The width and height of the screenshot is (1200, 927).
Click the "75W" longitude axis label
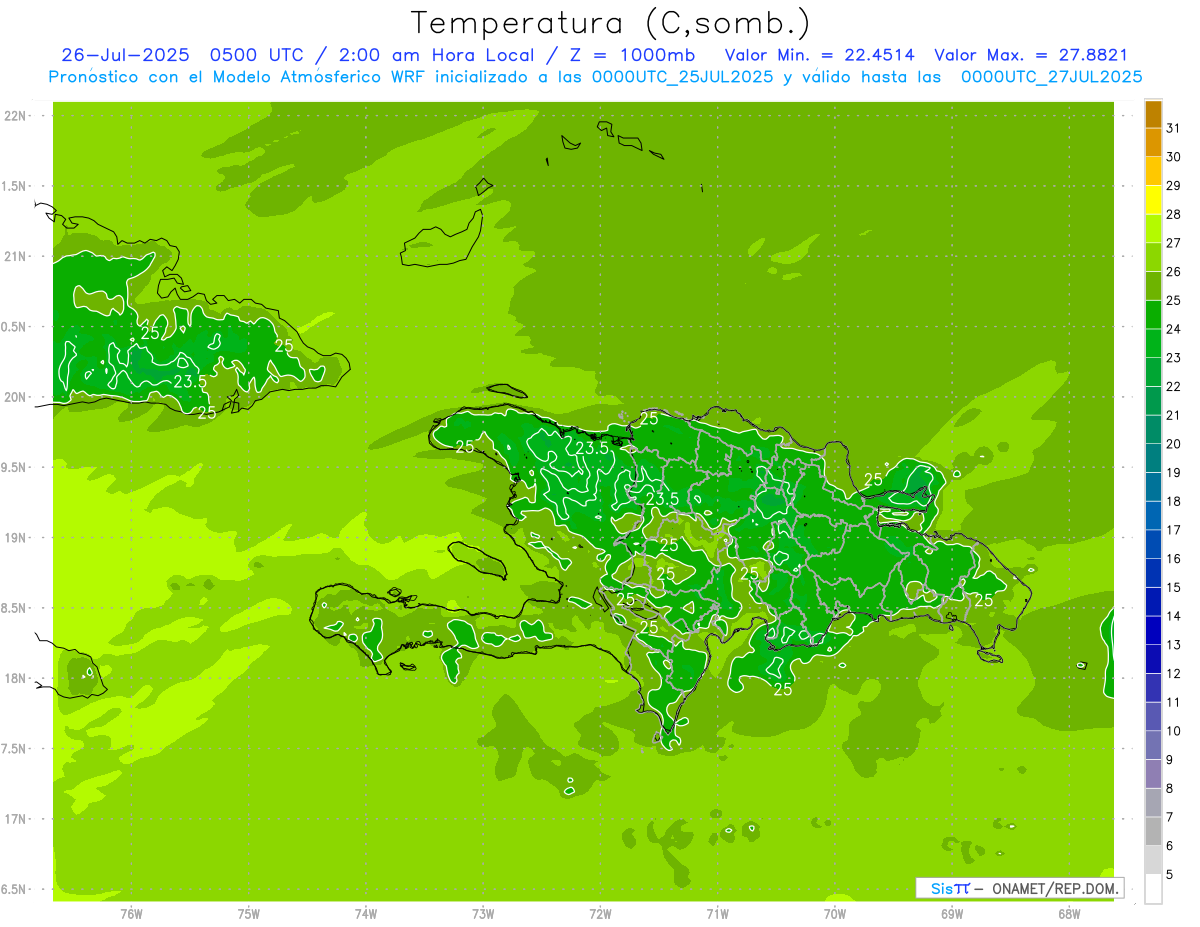coord(249,914)
